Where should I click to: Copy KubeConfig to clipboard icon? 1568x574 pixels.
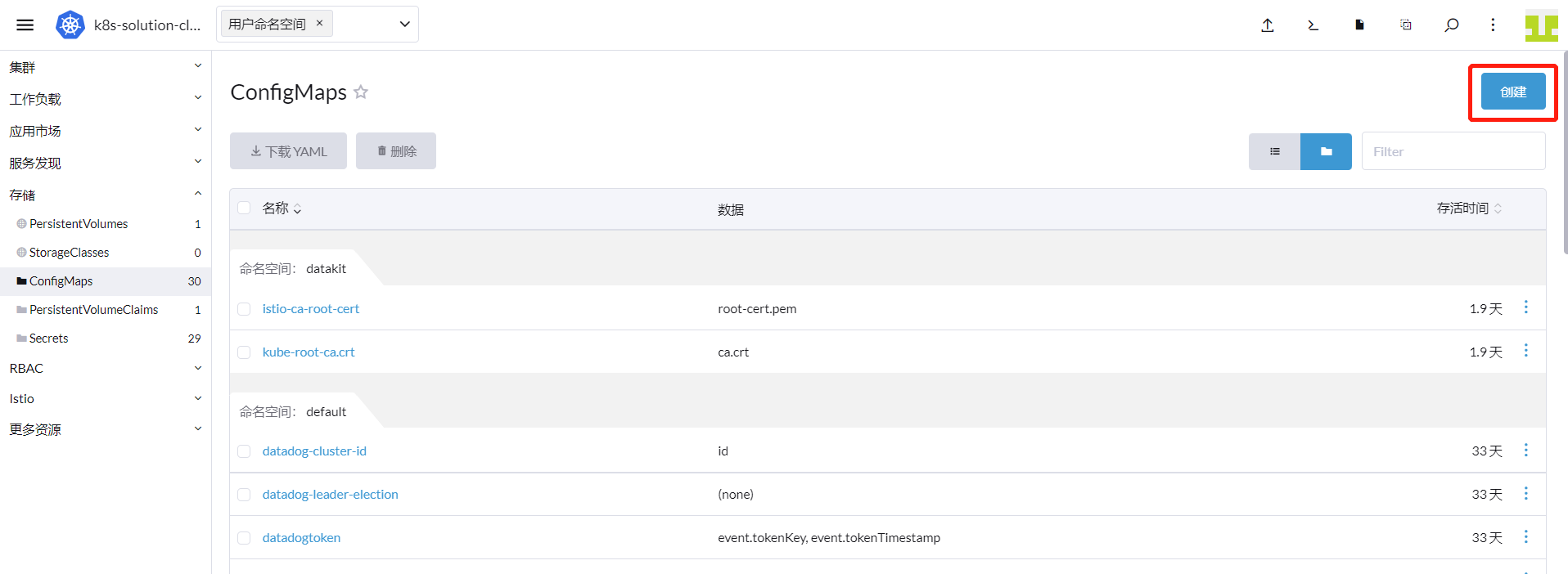coord(1406,25)
